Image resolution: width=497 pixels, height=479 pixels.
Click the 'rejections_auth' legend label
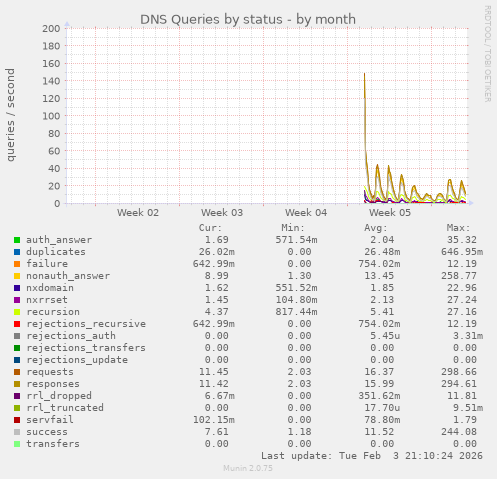71,336
